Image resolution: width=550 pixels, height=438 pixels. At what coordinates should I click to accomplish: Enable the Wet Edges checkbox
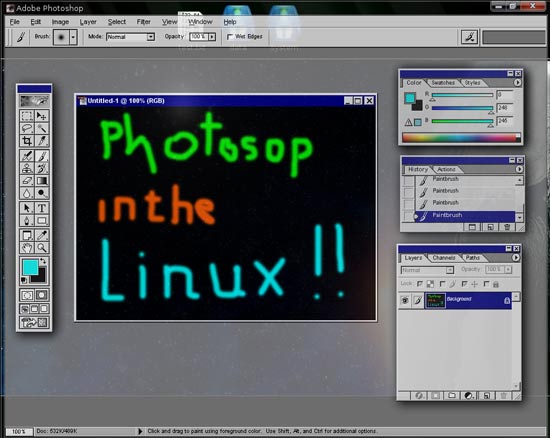pyautogui.click(x=230, y=37)
